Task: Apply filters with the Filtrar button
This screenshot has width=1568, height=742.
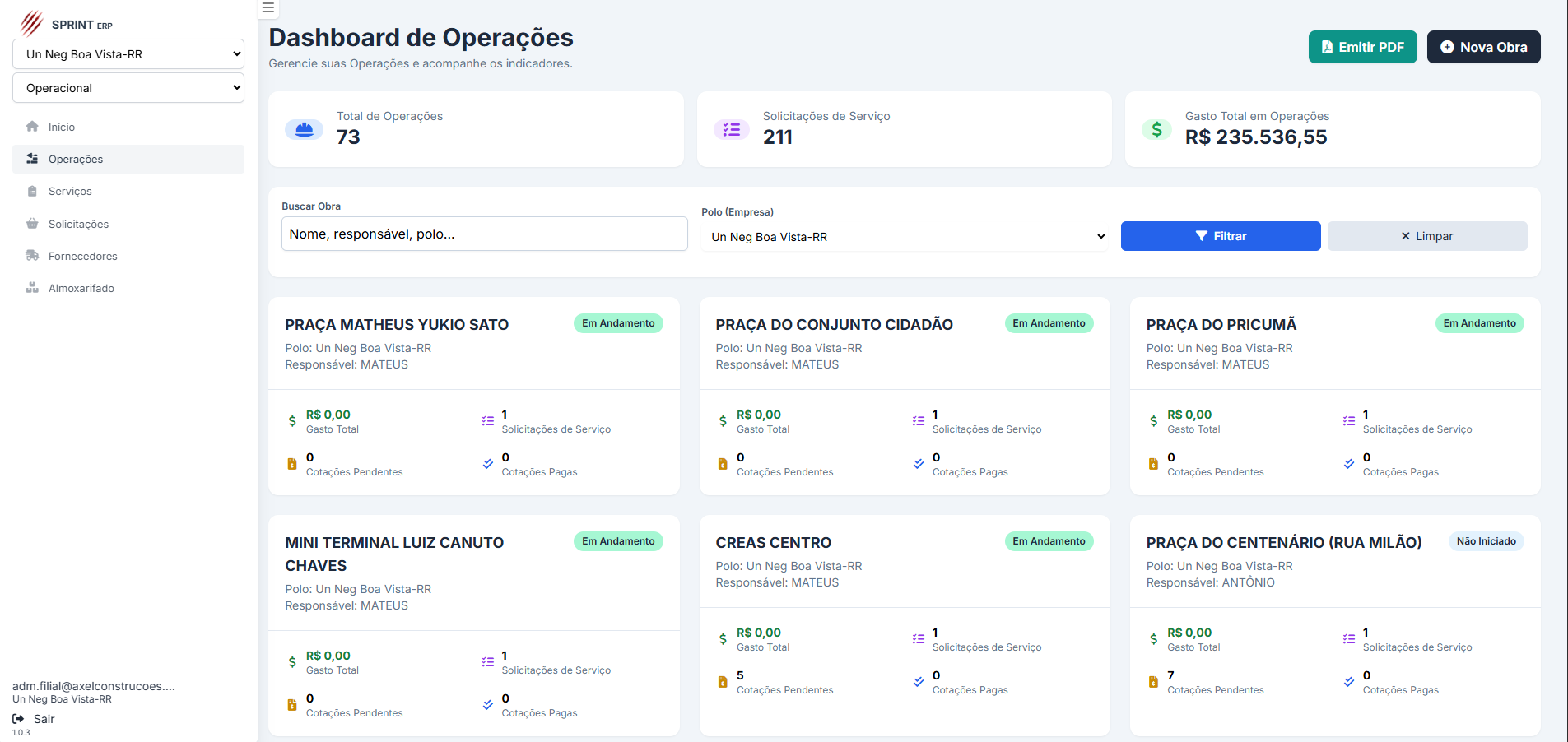Action: coord(1220,236)
